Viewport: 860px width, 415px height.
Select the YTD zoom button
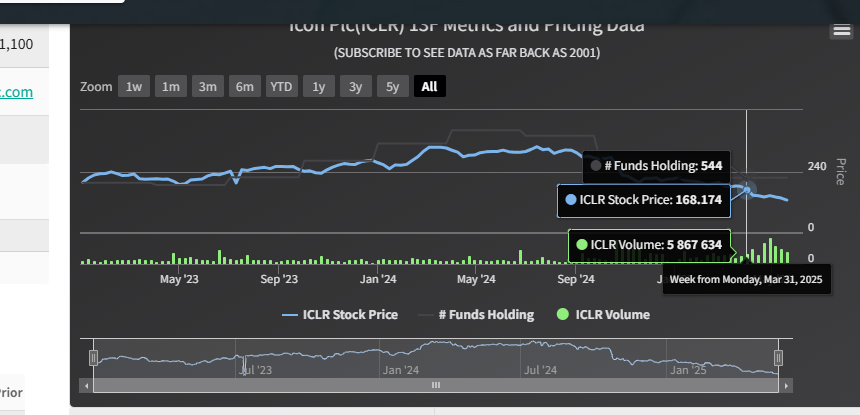click(281, 87)
